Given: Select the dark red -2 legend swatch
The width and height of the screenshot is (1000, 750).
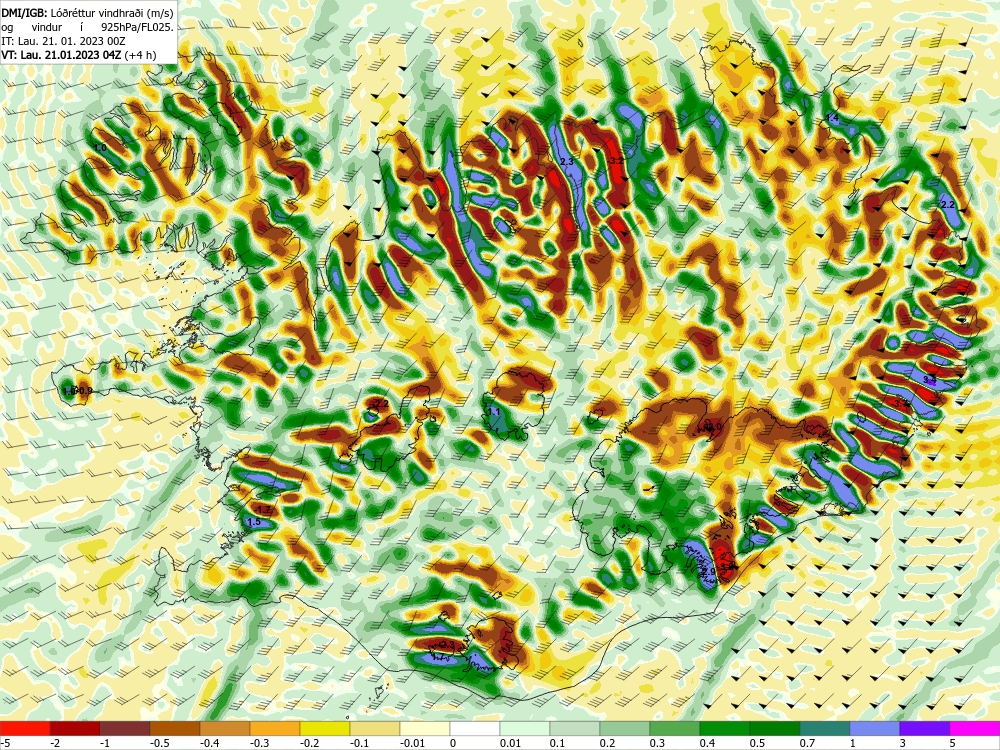Looking at the screenshot, I should (75, 728).
